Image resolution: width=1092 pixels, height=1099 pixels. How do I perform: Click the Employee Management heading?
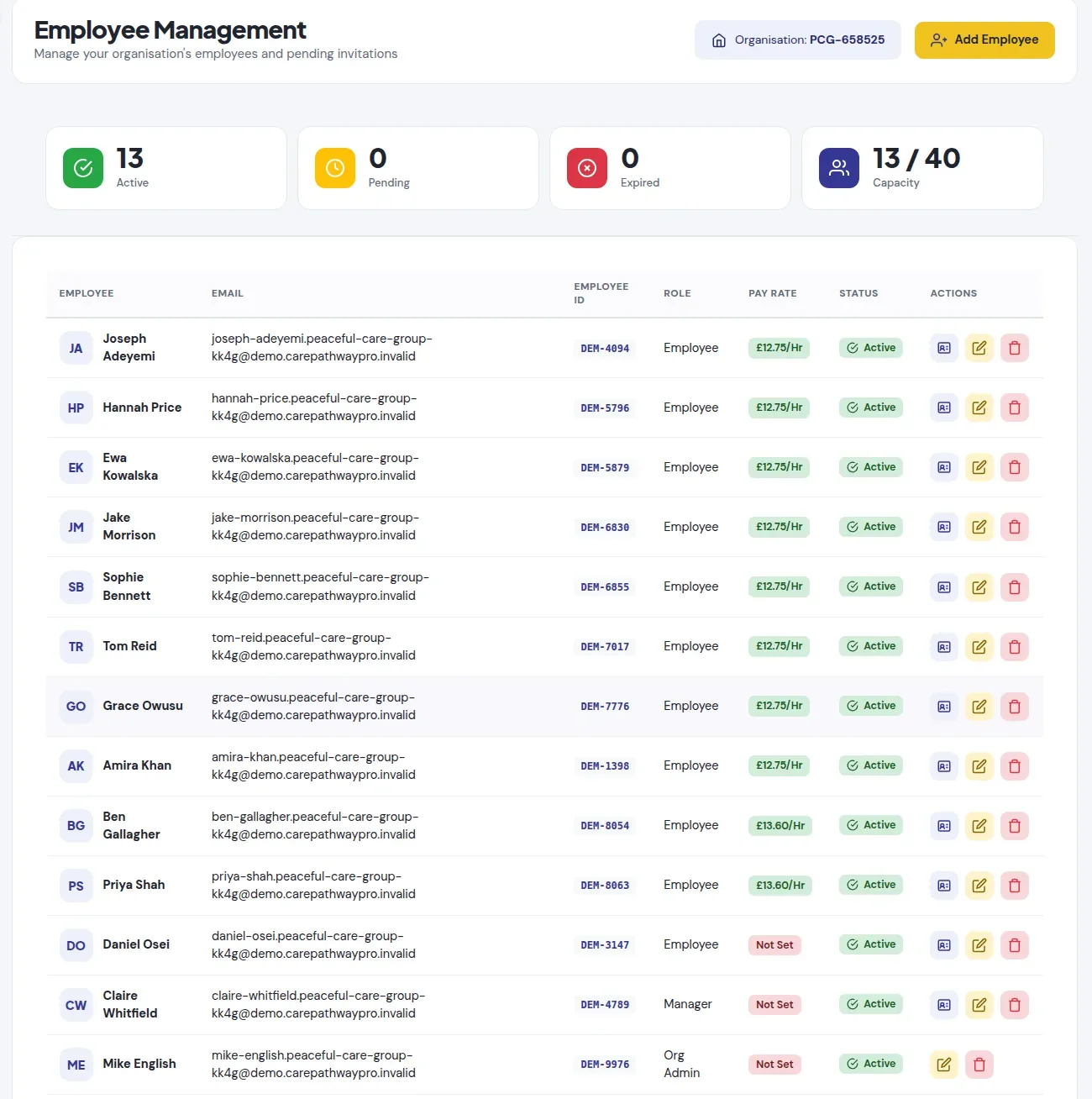click(170, 30)
